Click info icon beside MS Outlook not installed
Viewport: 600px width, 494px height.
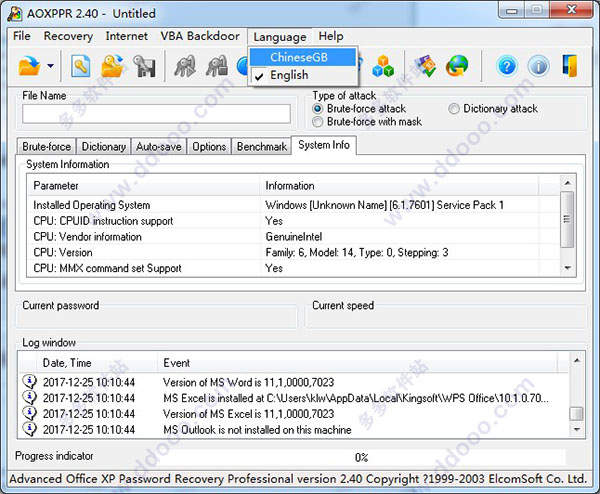(x=29, y=429)
